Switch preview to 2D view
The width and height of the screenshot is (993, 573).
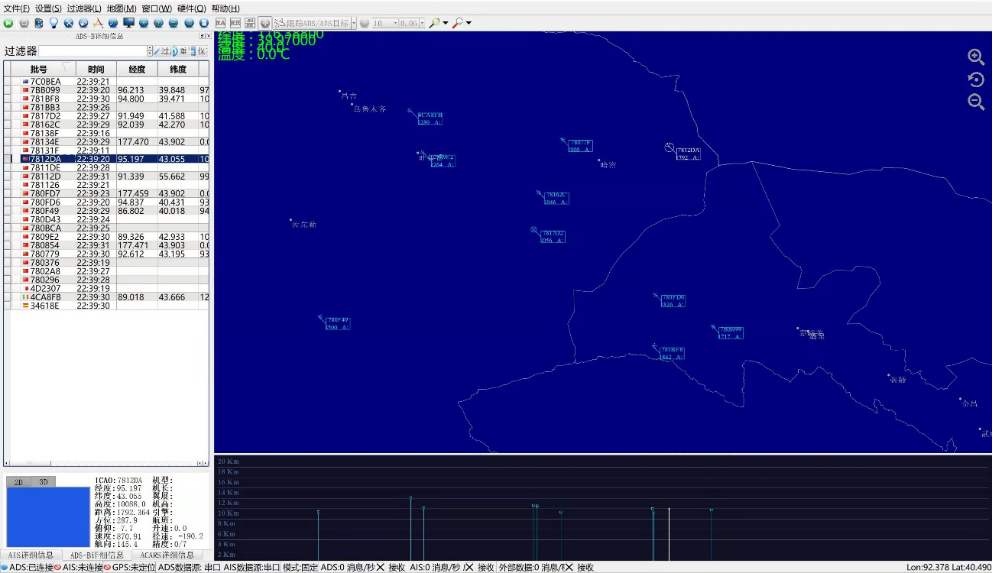pos(17,482)
